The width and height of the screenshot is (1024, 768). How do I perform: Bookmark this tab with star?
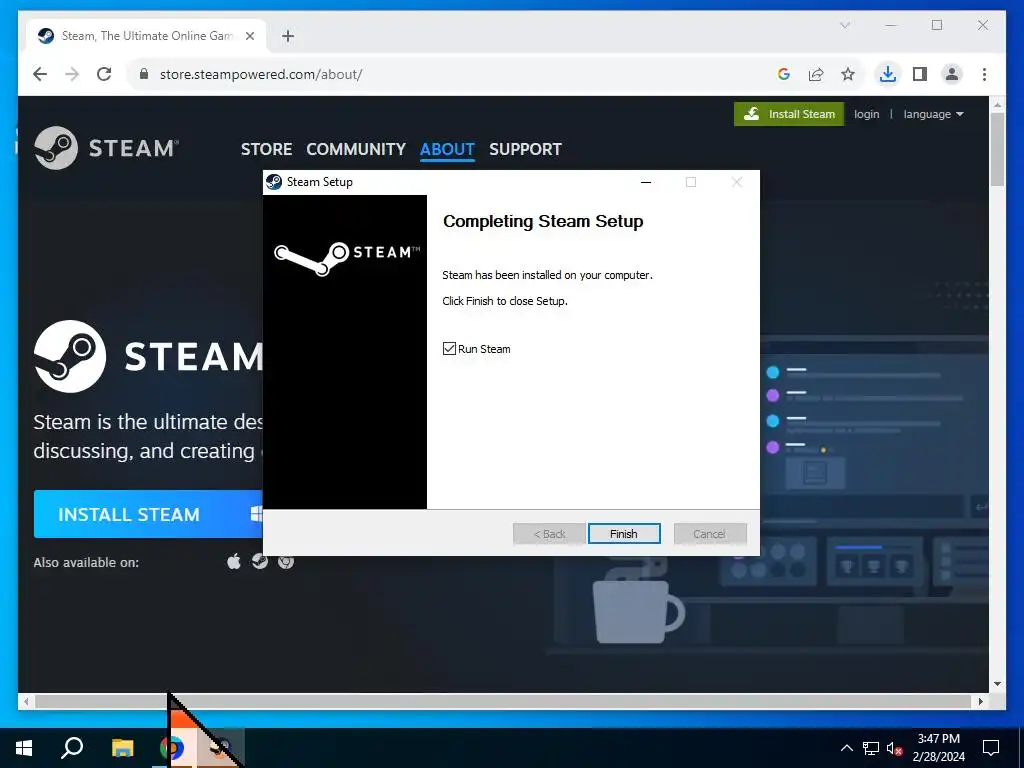point(848,74)
